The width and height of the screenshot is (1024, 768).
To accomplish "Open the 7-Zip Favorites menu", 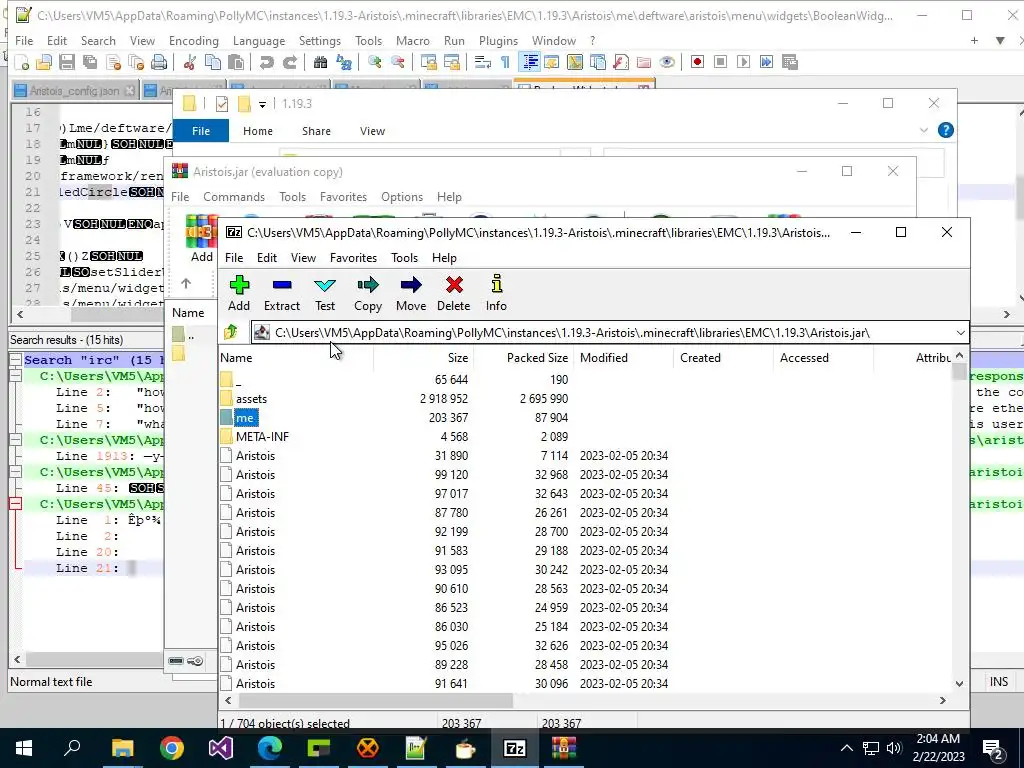I will click(353, 258).
